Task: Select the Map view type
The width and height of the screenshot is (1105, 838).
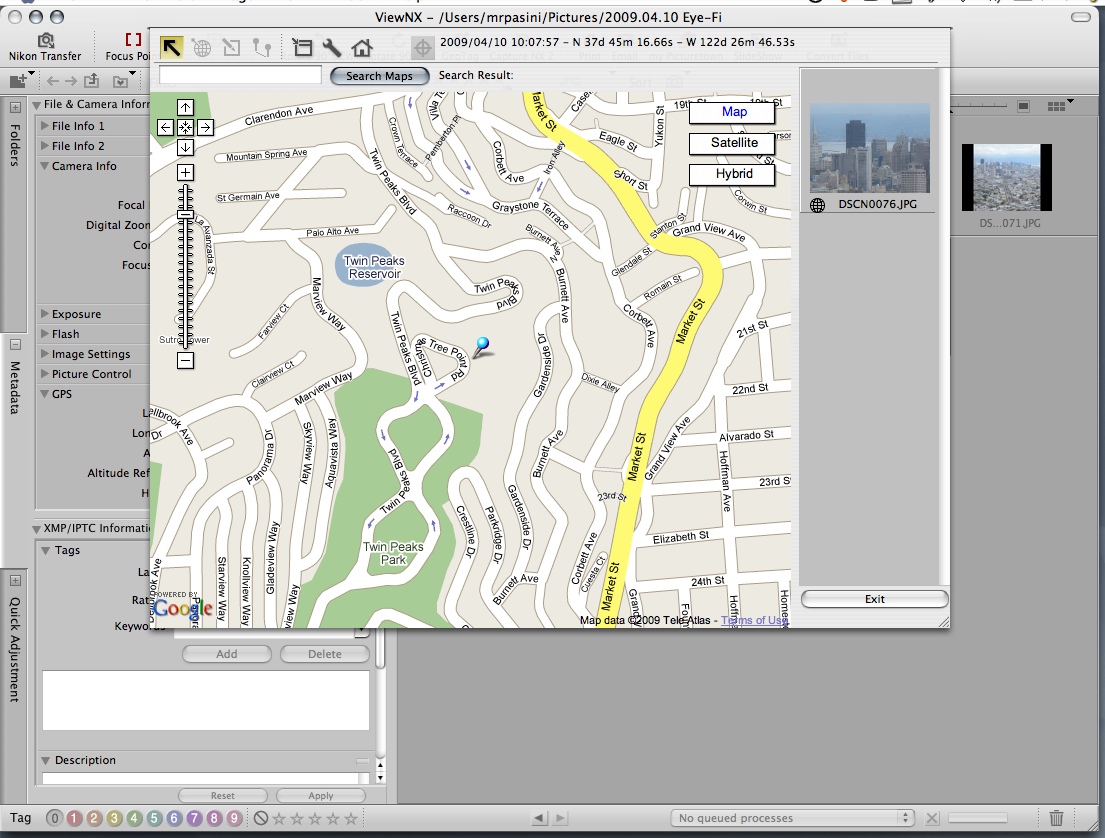Action: 733,112
